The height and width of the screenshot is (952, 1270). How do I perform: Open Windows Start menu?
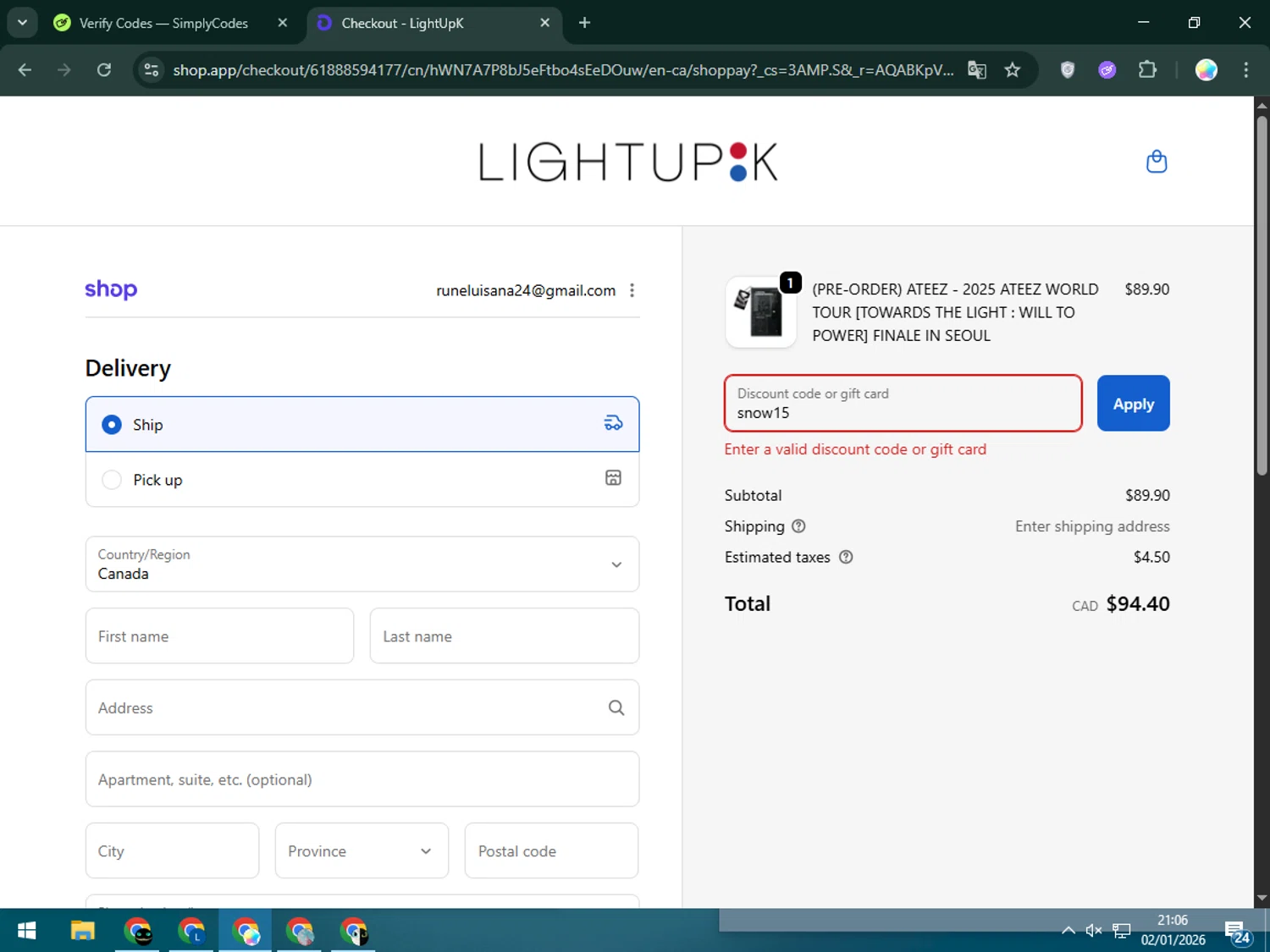tap(26, 931)
